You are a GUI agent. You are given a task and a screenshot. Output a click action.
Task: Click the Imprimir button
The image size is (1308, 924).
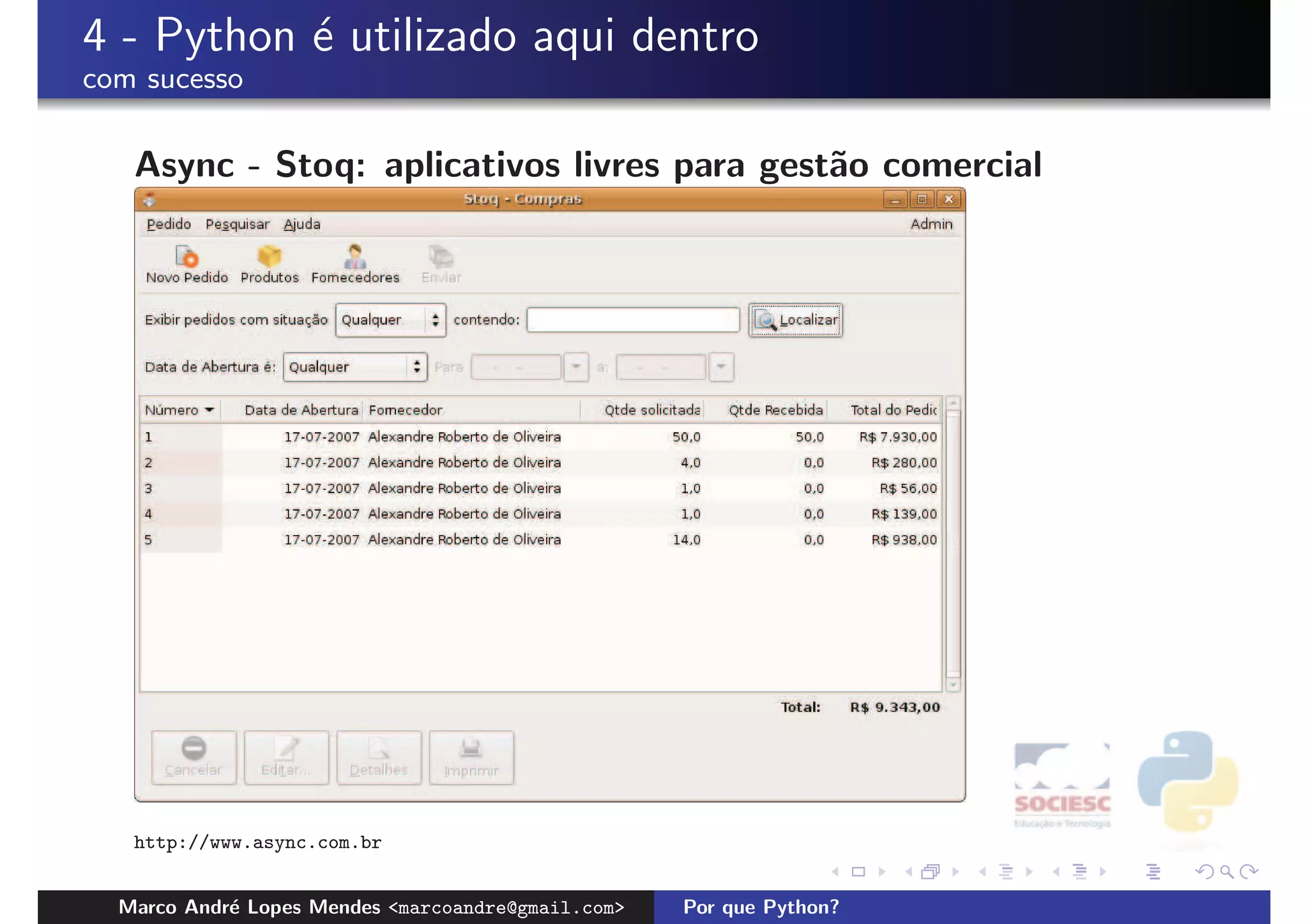471,757
